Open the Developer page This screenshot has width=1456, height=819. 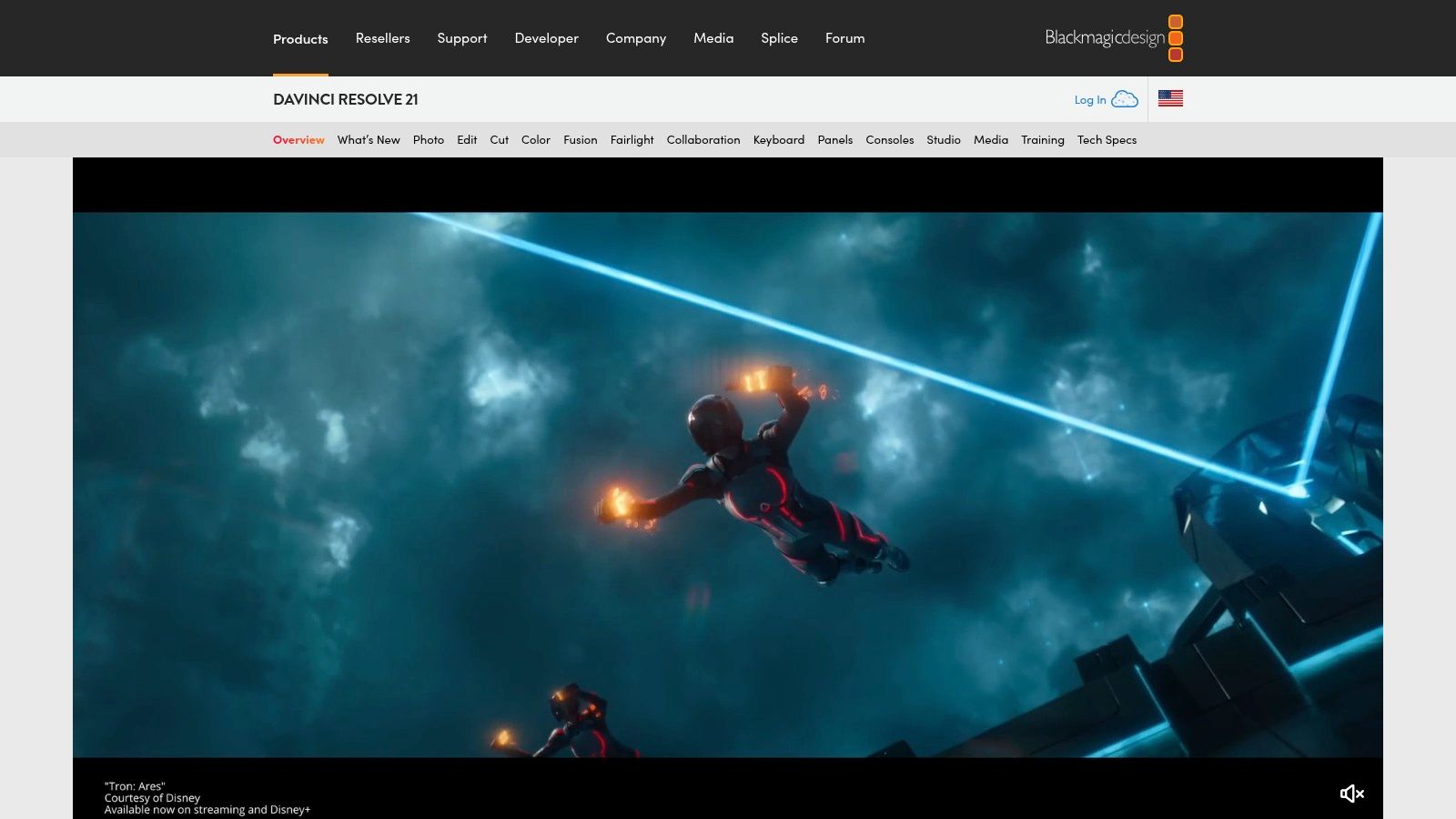546,38
